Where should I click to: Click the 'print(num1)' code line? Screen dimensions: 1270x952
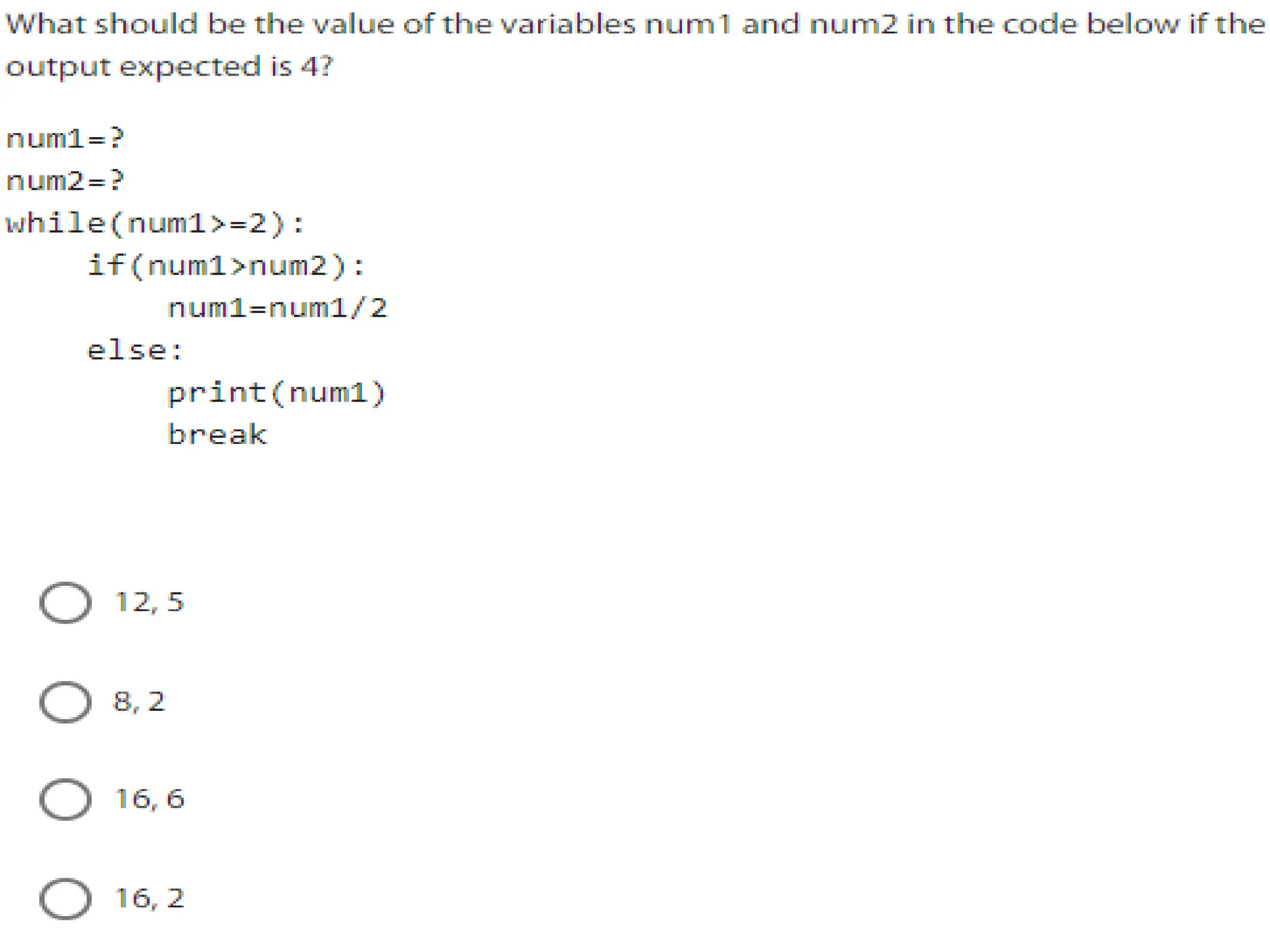277,393
